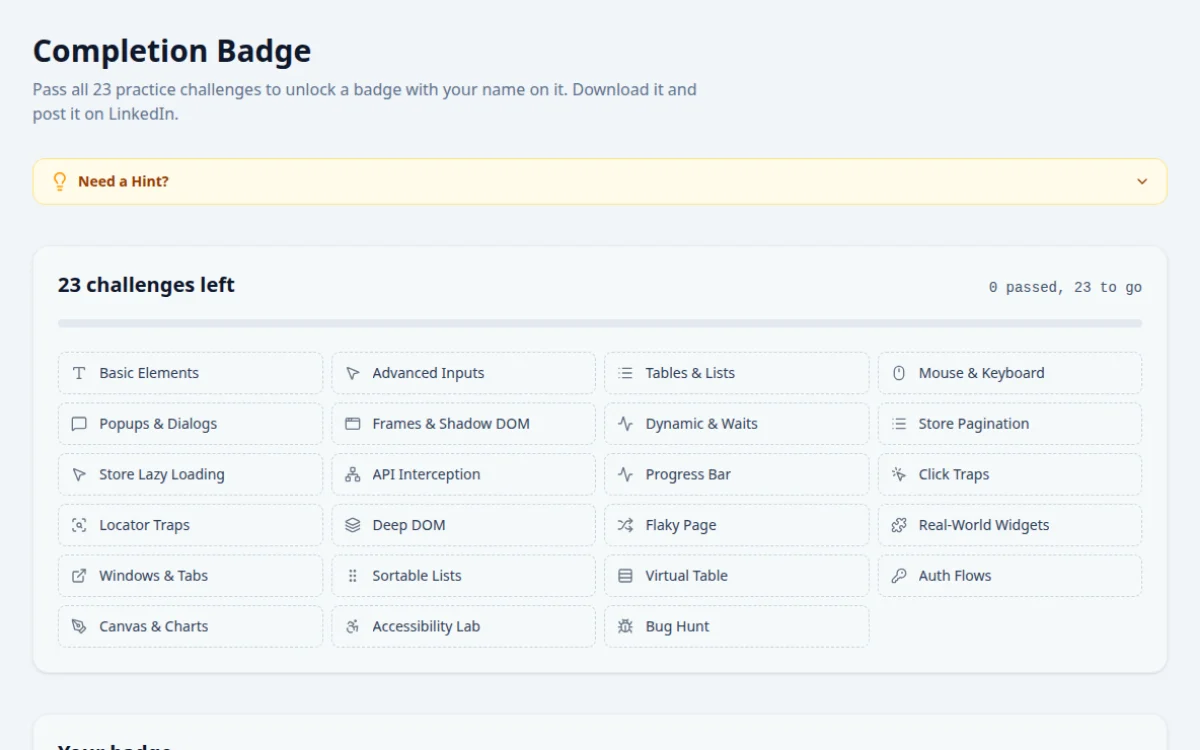Image resolution: width=1200 pixels, height=750 pixels.
Task: Click the Virtual Table label
Action: (x=687, y=576)
